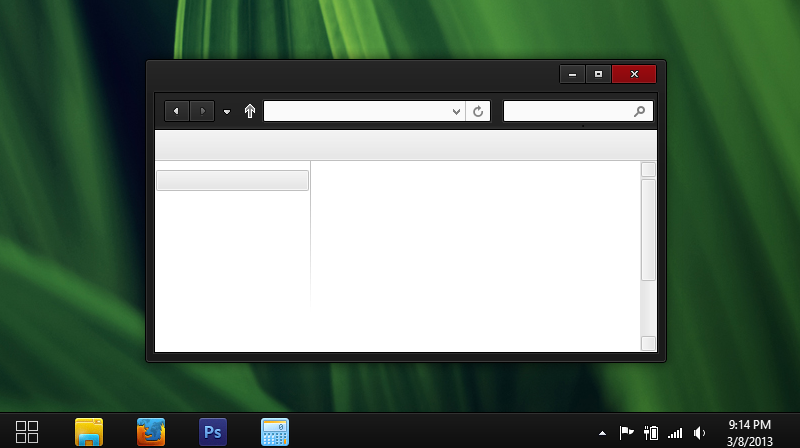The image size is (800, 448).
Task: Open the Start button on taskbar
Action: pos(27,432)
